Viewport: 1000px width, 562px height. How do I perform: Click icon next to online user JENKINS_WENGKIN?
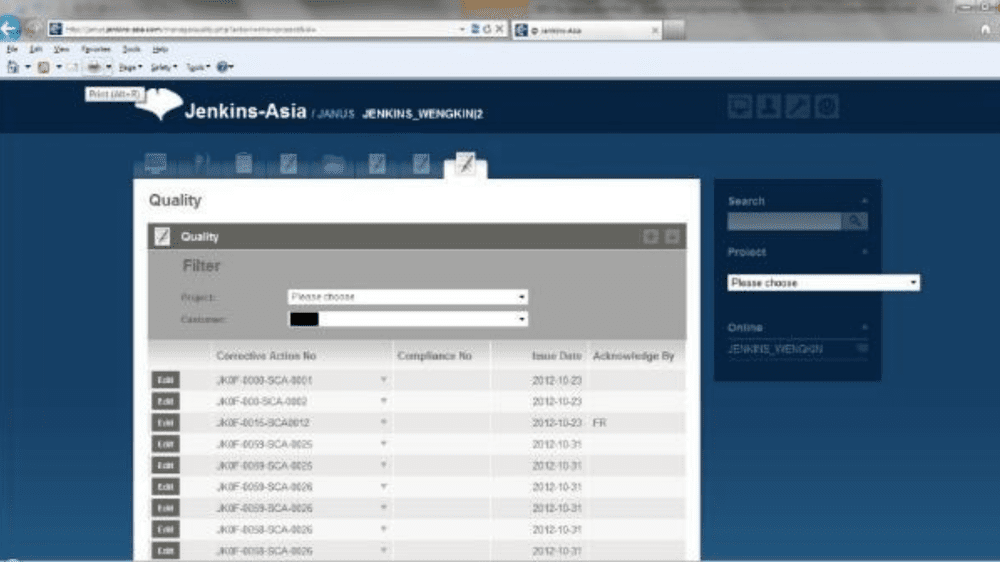pos(862,348)
